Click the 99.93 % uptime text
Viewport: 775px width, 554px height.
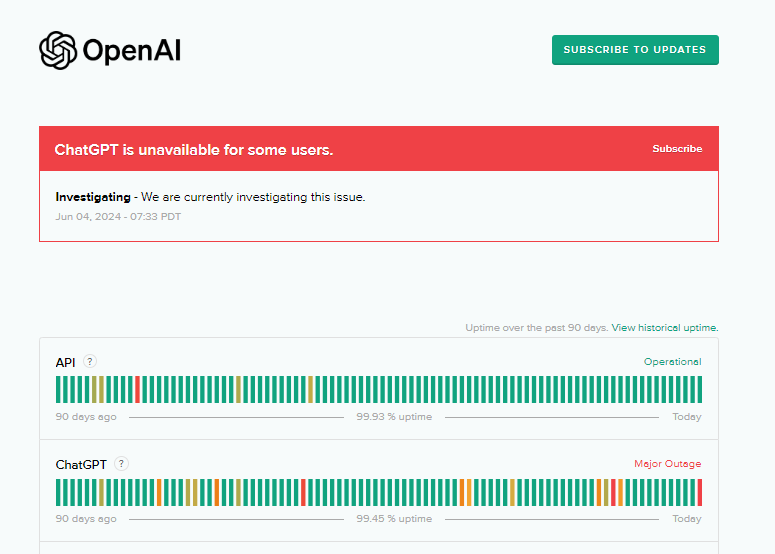coord(394,417)
